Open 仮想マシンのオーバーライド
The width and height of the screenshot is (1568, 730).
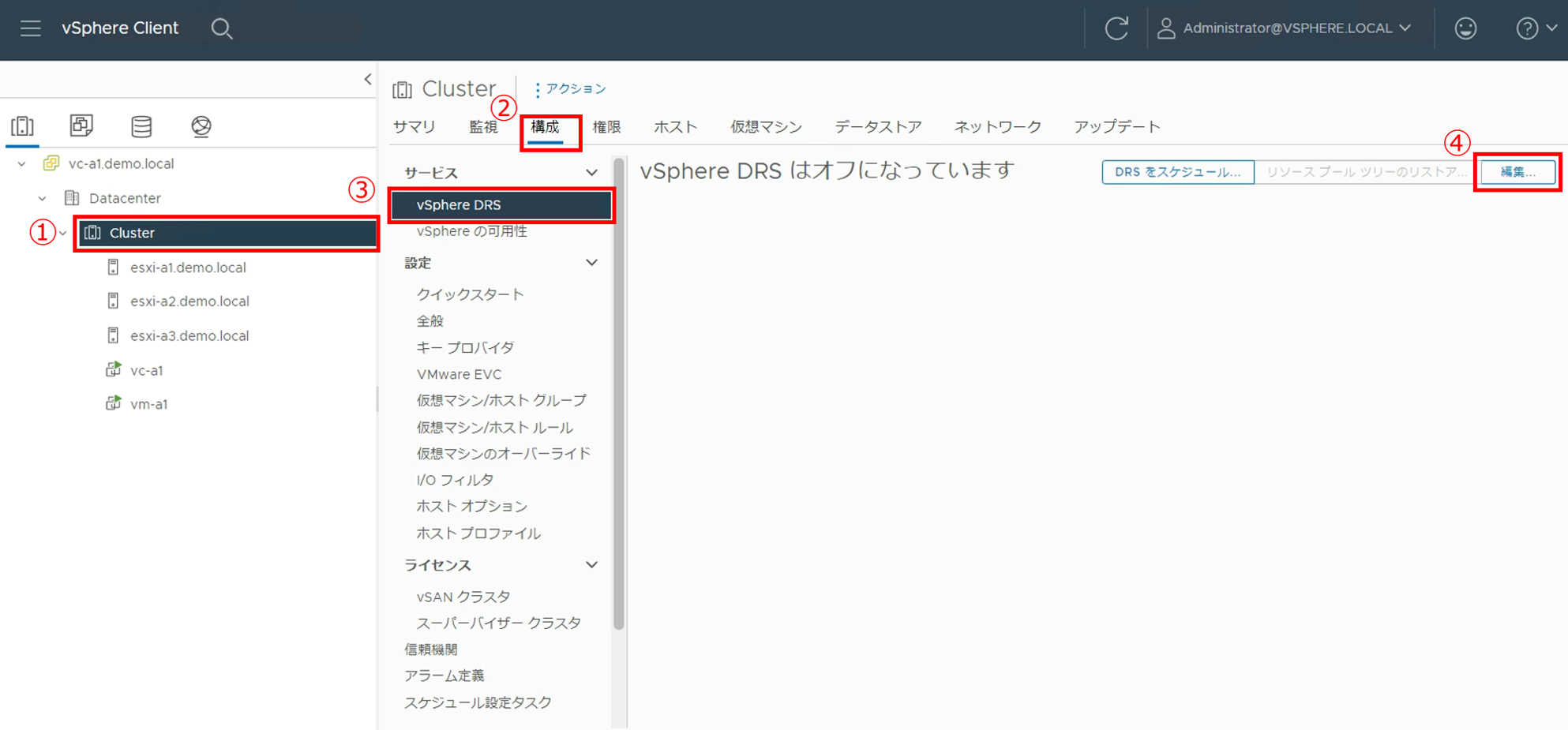[504, 453]
